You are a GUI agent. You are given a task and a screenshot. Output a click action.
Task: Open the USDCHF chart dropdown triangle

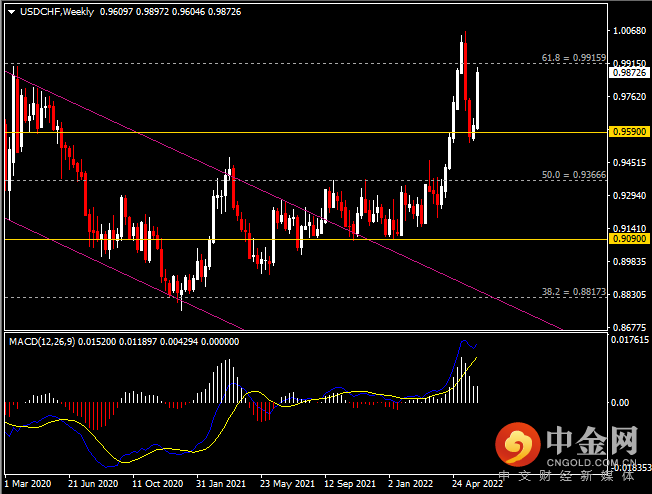tap(12, 12)
